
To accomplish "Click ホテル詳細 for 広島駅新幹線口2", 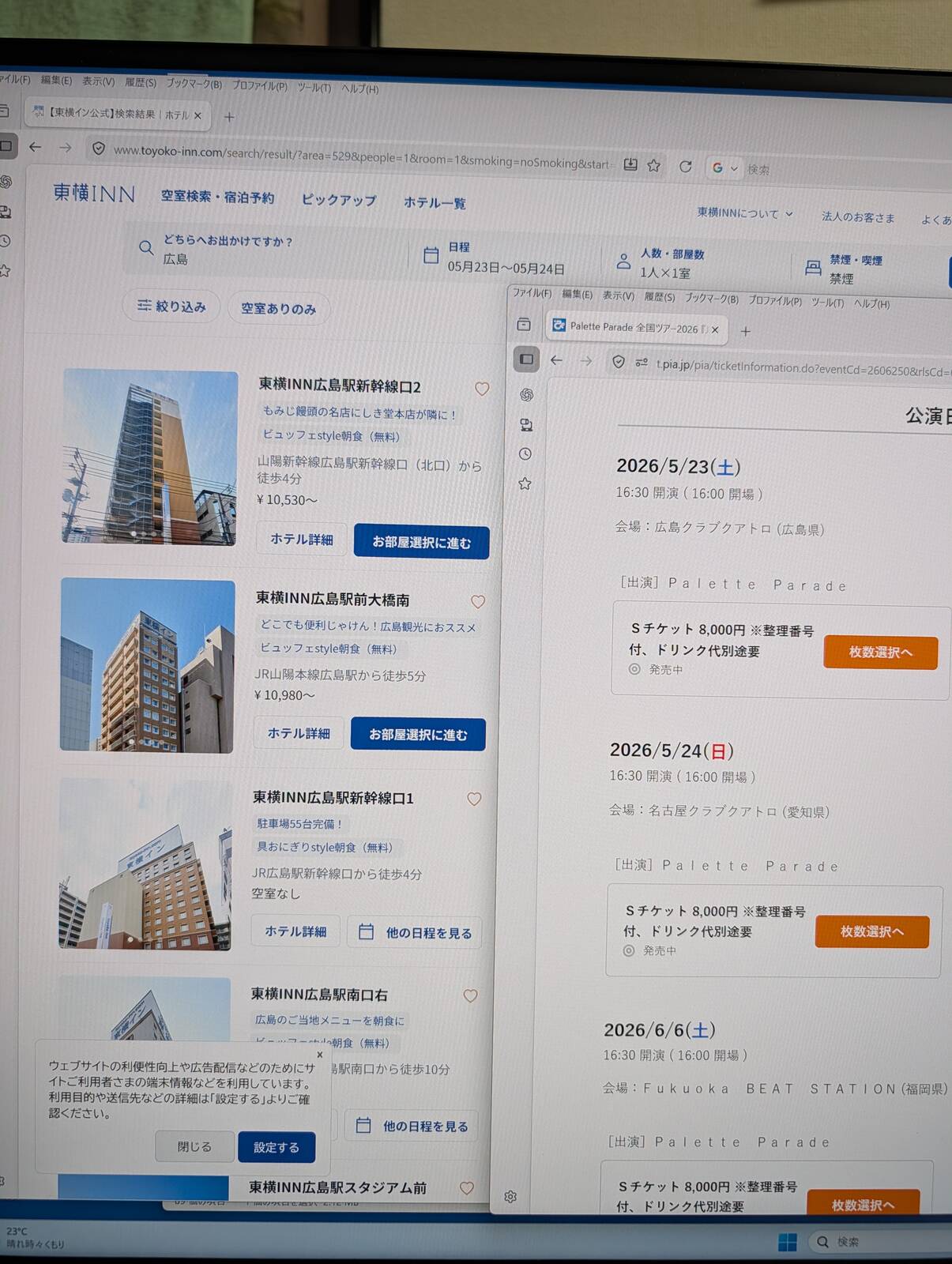I will [302, 539].
